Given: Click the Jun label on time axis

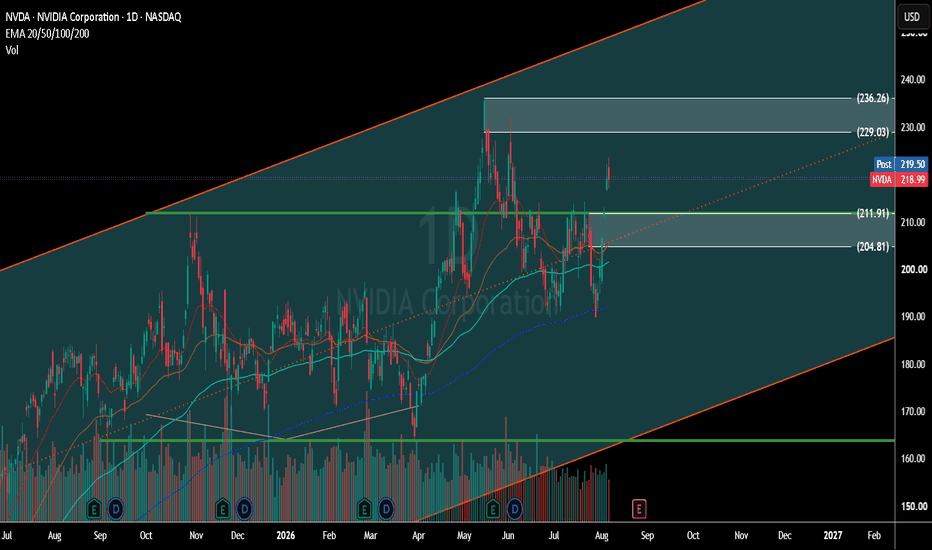Looking at the screenshot, I should point(508,535).
